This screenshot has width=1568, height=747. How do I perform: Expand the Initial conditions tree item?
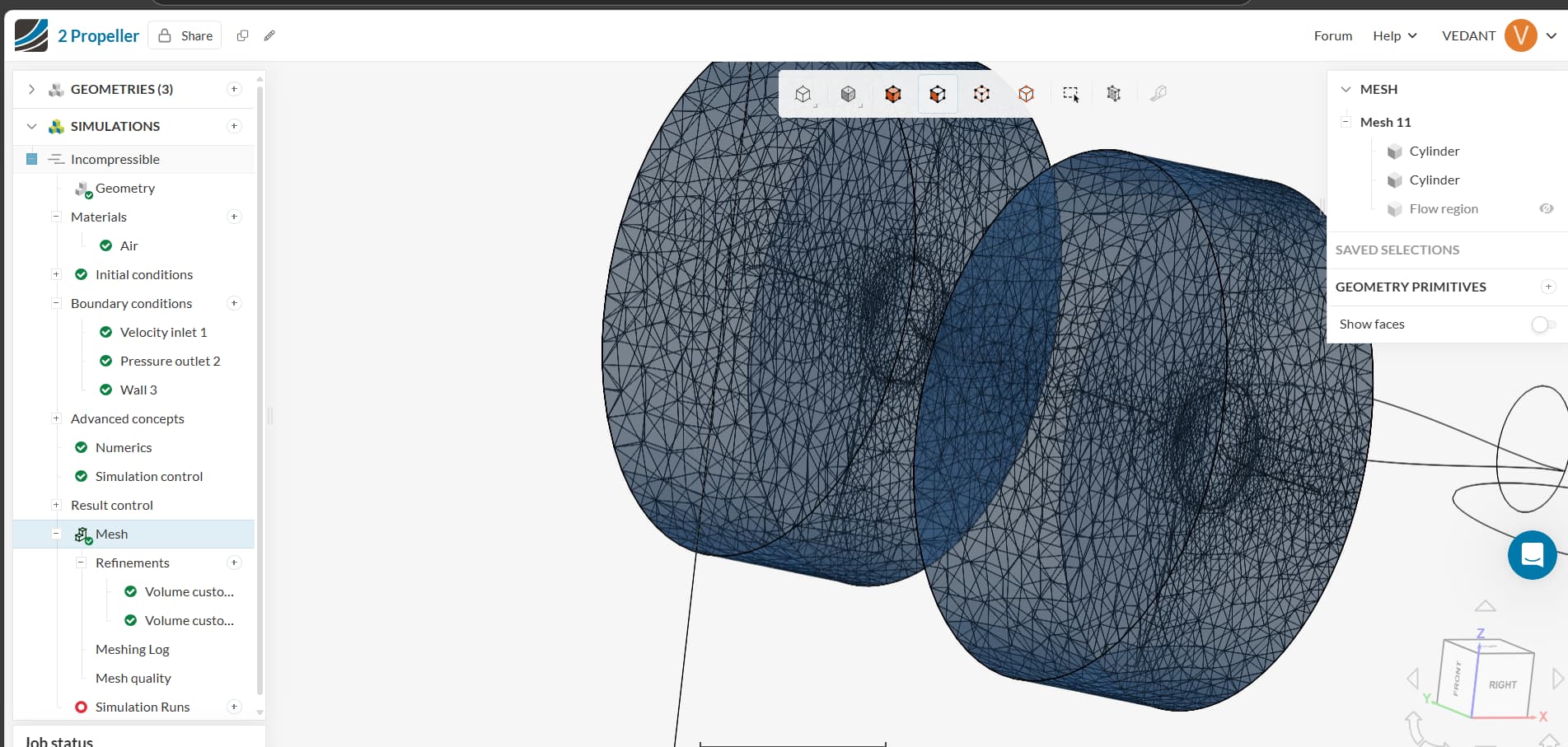pos(56,274)
